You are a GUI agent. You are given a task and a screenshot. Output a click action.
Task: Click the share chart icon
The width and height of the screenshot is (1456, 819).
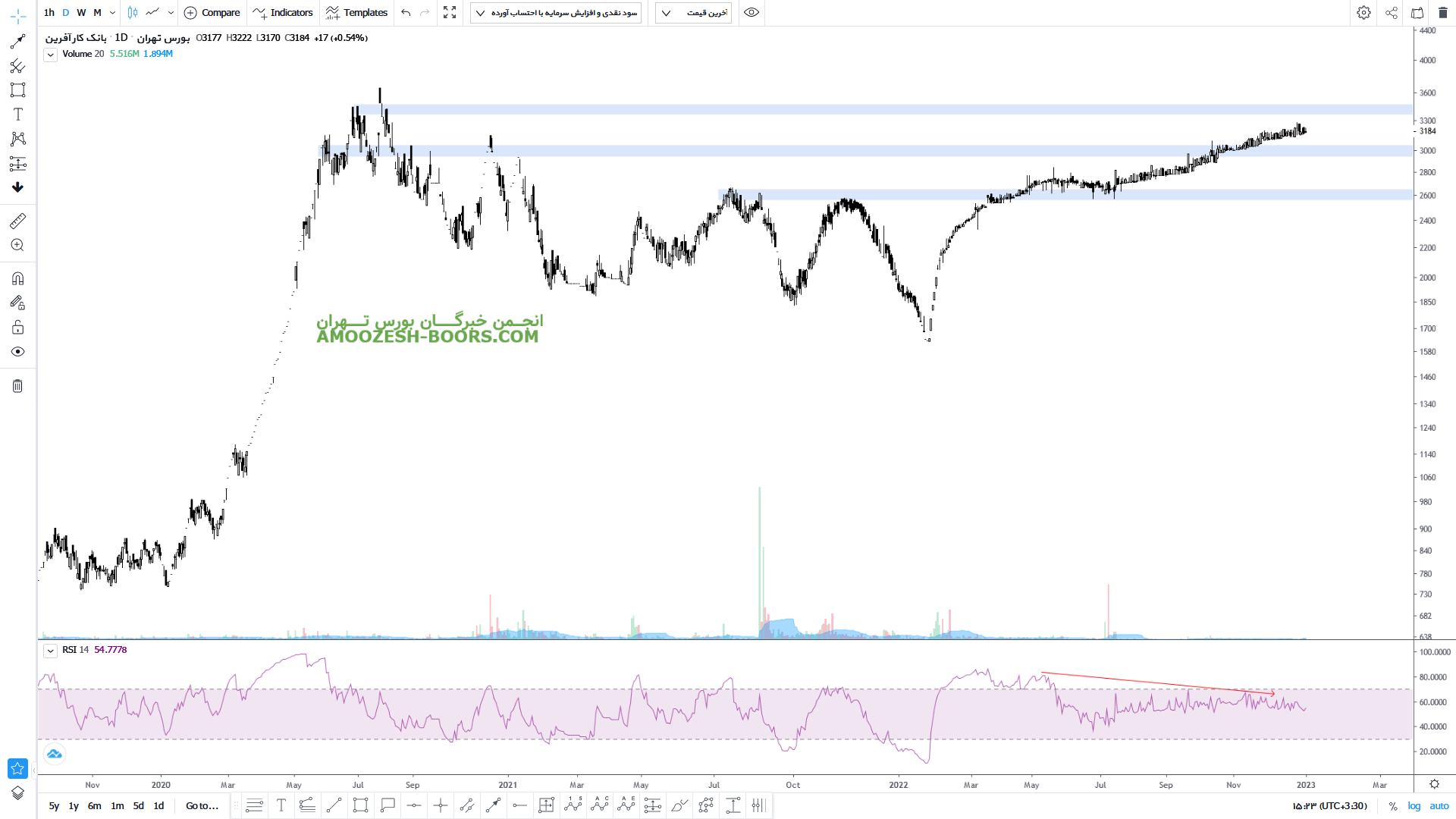pyautogui.click(x=1392, y=13)
